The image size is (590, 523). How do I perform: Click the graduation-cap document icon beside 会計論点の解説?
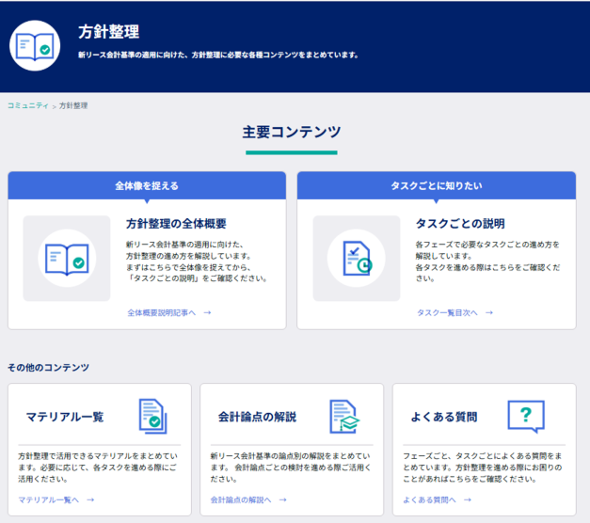click(x=345, y=417)
